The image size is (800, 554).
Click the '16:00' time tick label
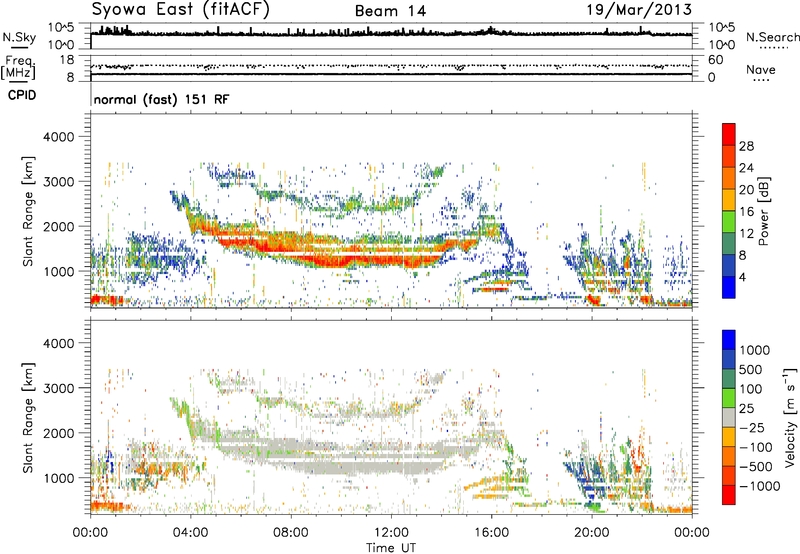pyautogui.click(x=491, y=533)
